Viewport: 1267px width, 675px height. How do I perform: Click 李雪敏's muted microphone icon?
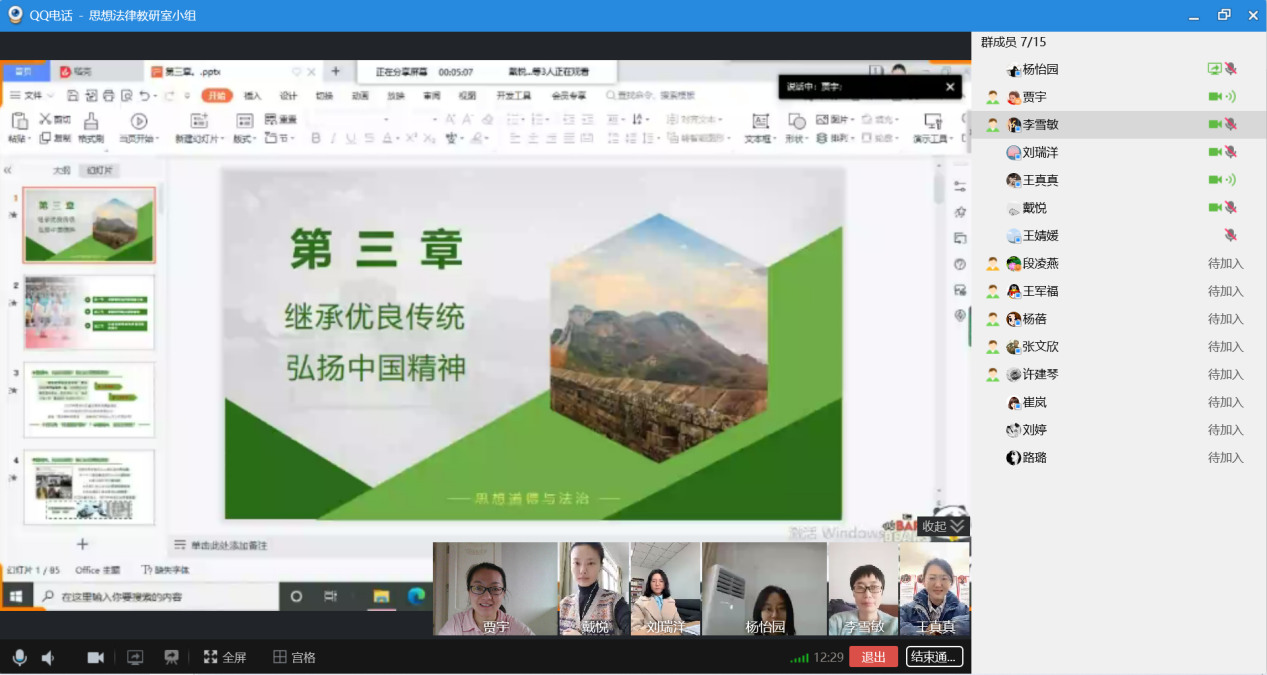click(x=1231, y=125)
